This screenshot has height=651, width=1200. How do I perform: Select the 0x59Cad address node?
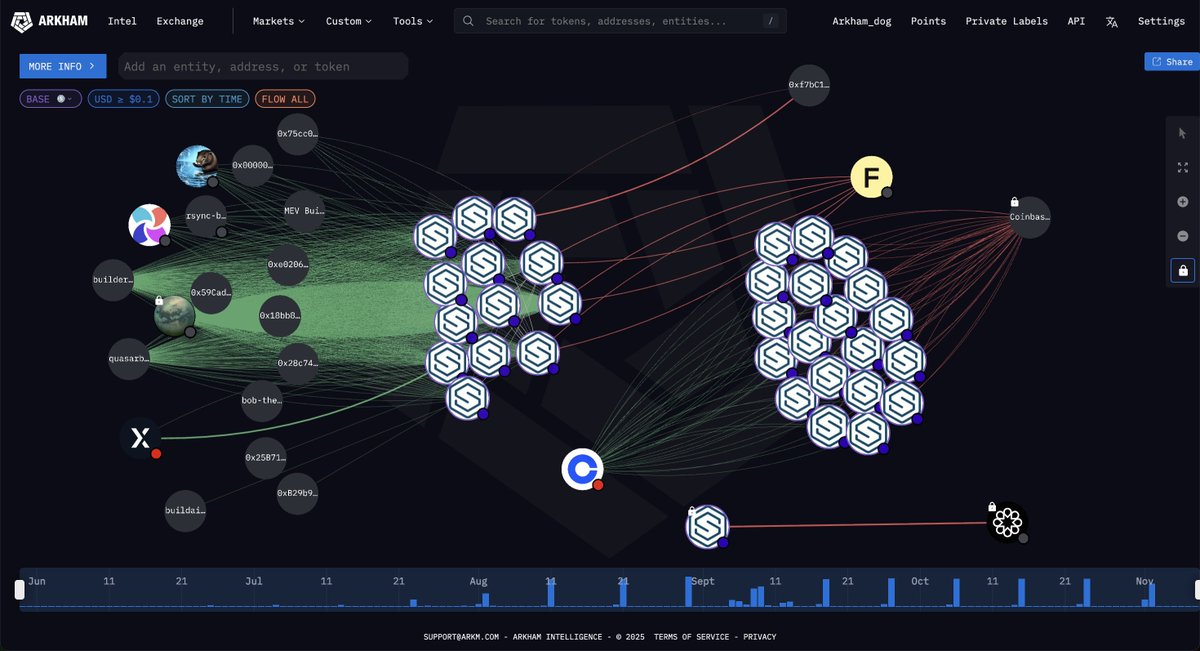211,293
